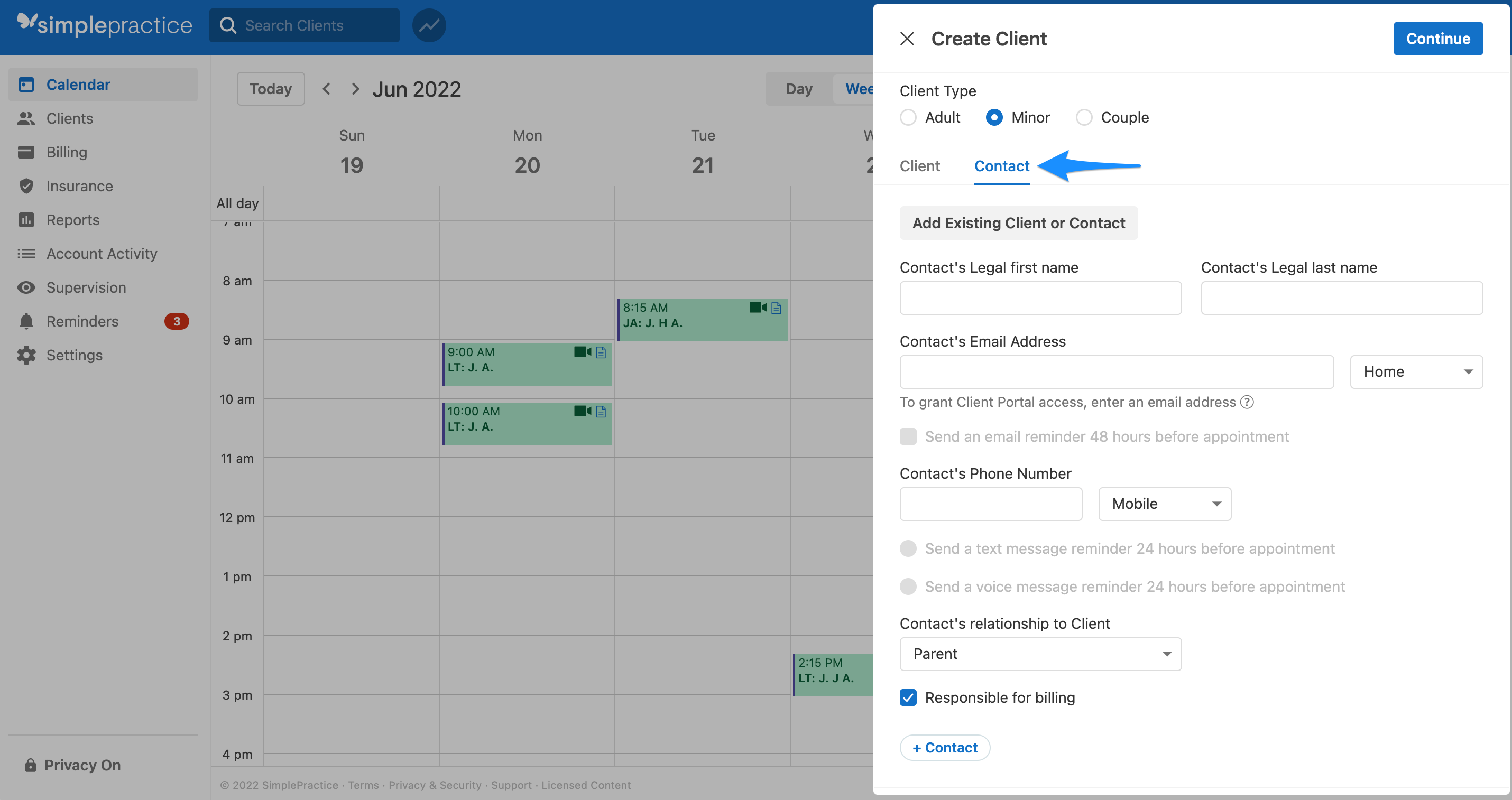Click the Reminders bell icon
The height and width of the screenshot is (800, 1512).
(x=26, y=321)
